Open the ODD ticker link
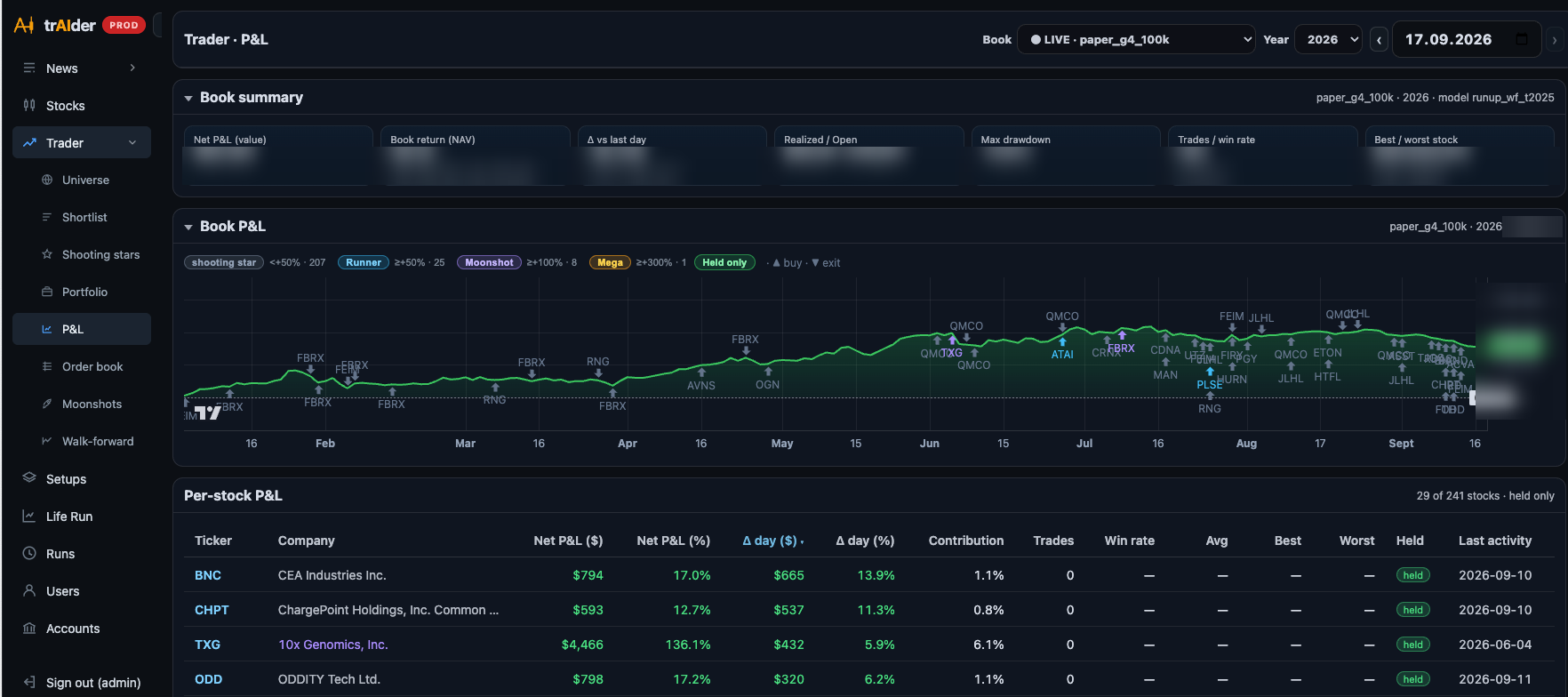Screen dimensions: 1568x697 coord(208,679)
